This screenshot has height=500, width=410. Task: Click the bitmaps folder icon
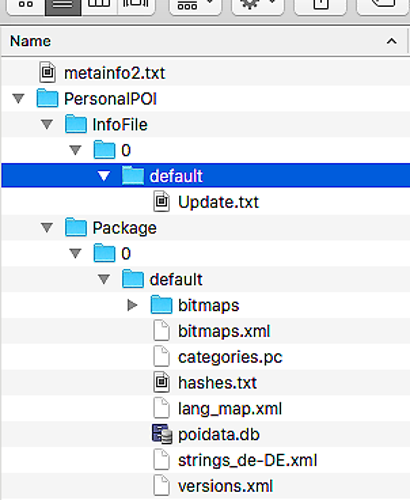pyautogui.click(x=161, y=304)
